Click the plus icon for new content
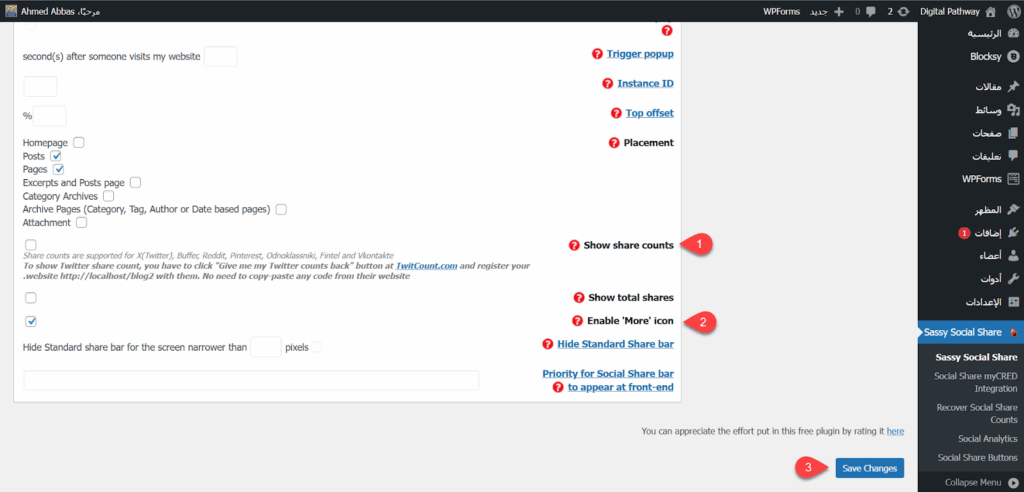This screenshot has width=1024, height=492. click(x=840, y=11)
